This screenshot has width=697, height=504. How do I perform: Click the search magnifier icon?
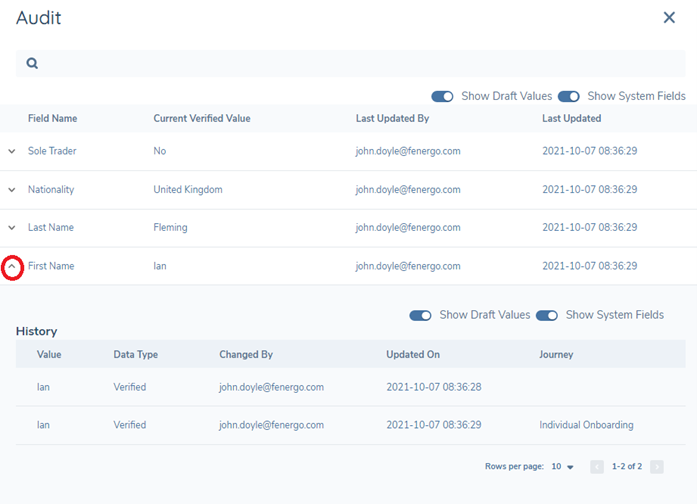click(x=32, y=63)
